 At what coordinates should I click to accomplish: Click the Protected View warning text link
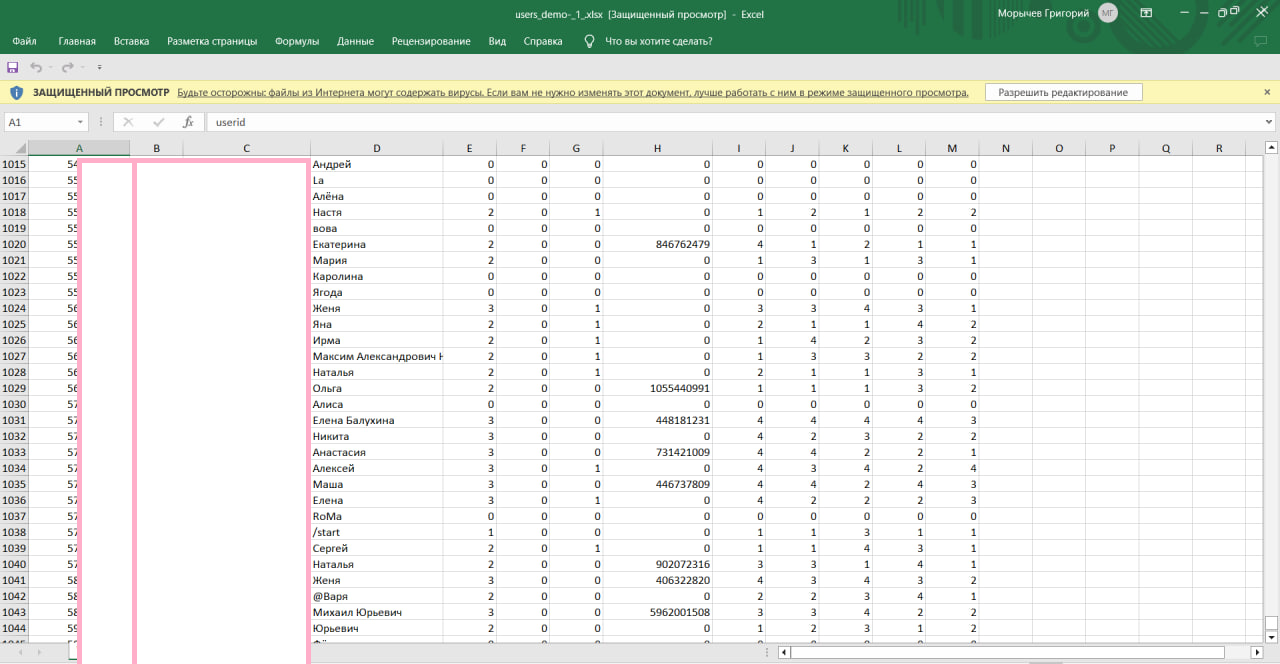pos(572,92)
